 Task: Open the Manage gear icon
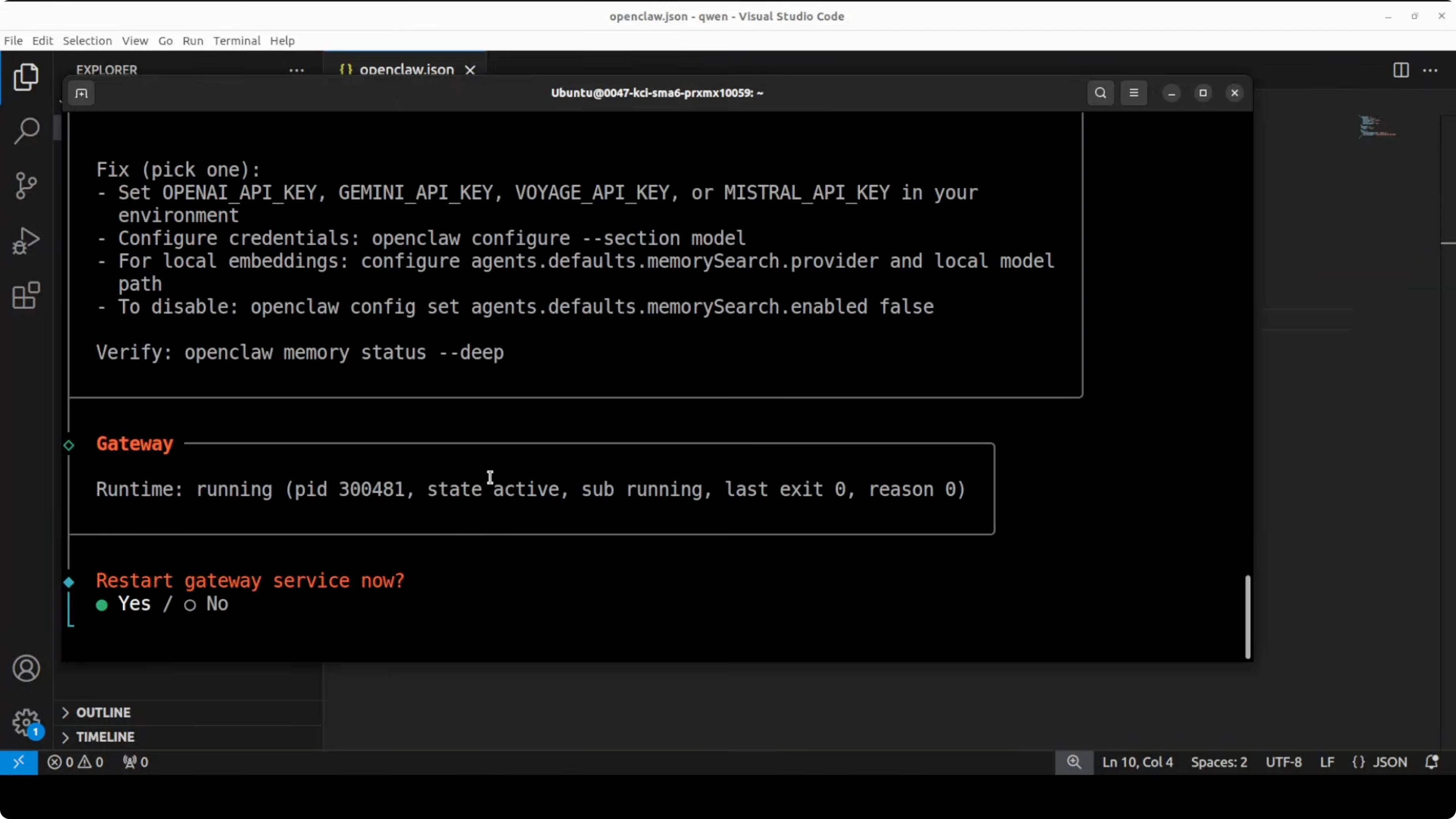point(26,722)
